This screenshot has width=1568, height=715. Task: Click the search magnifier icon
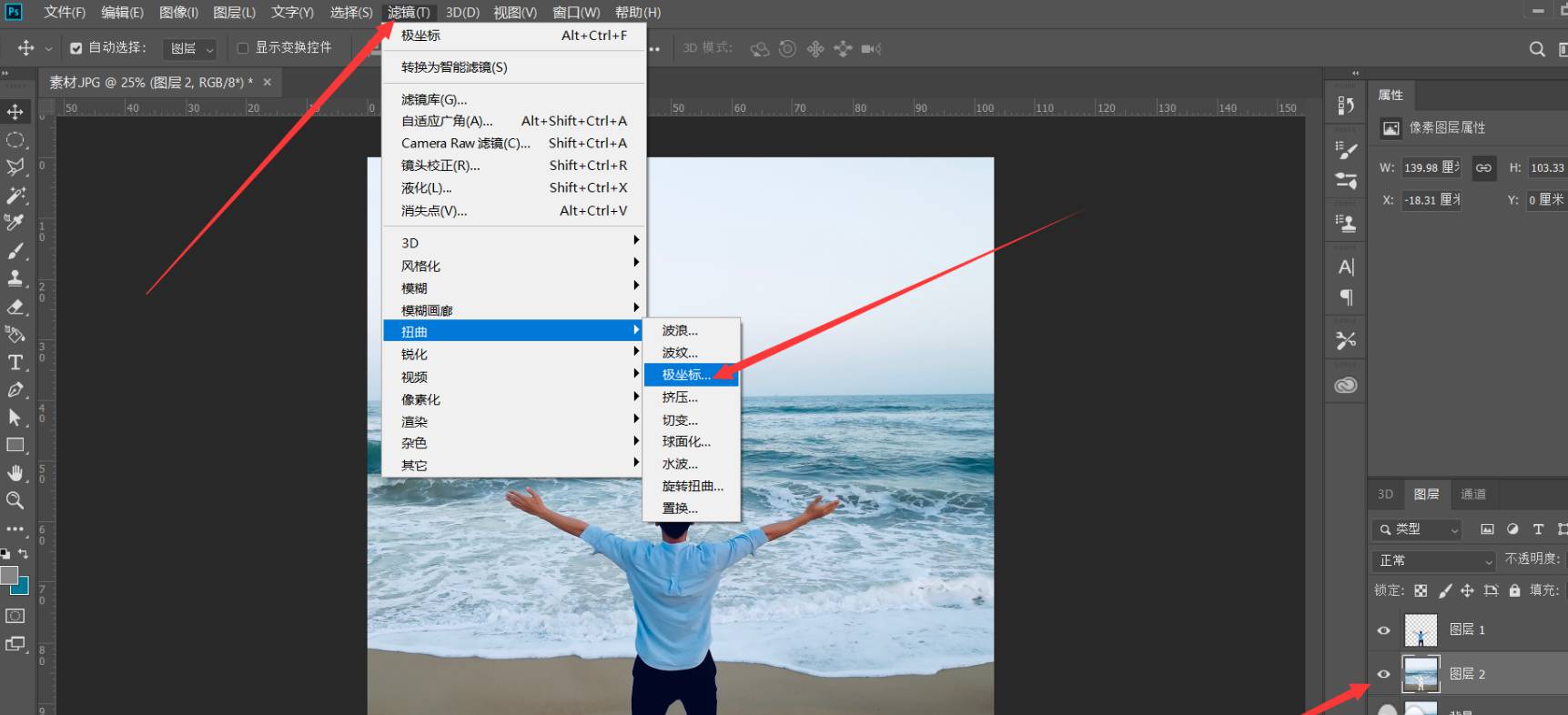point(1537,49)
